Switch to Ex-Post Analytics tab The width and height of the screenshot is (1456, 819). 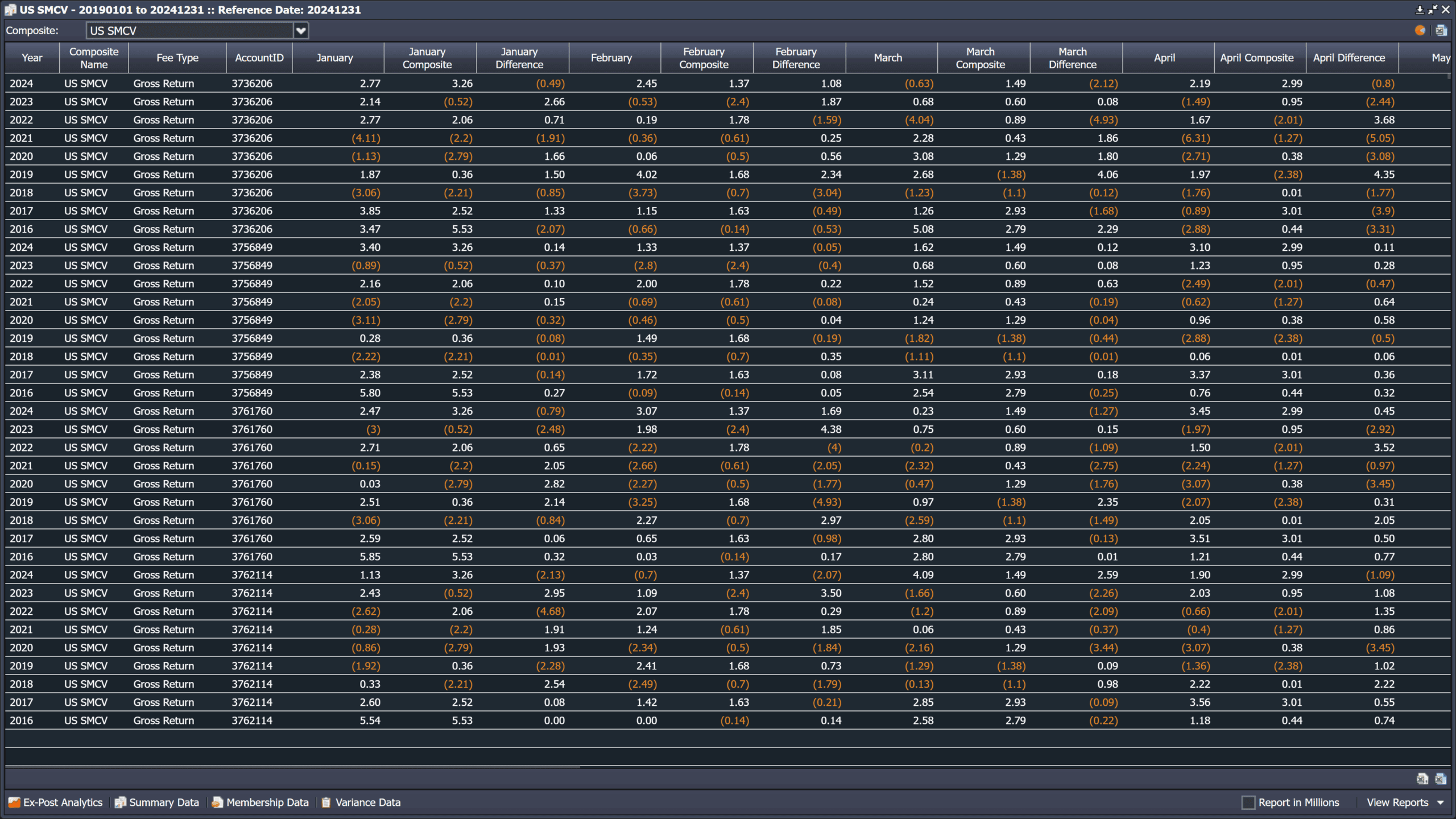pos(56,803)
